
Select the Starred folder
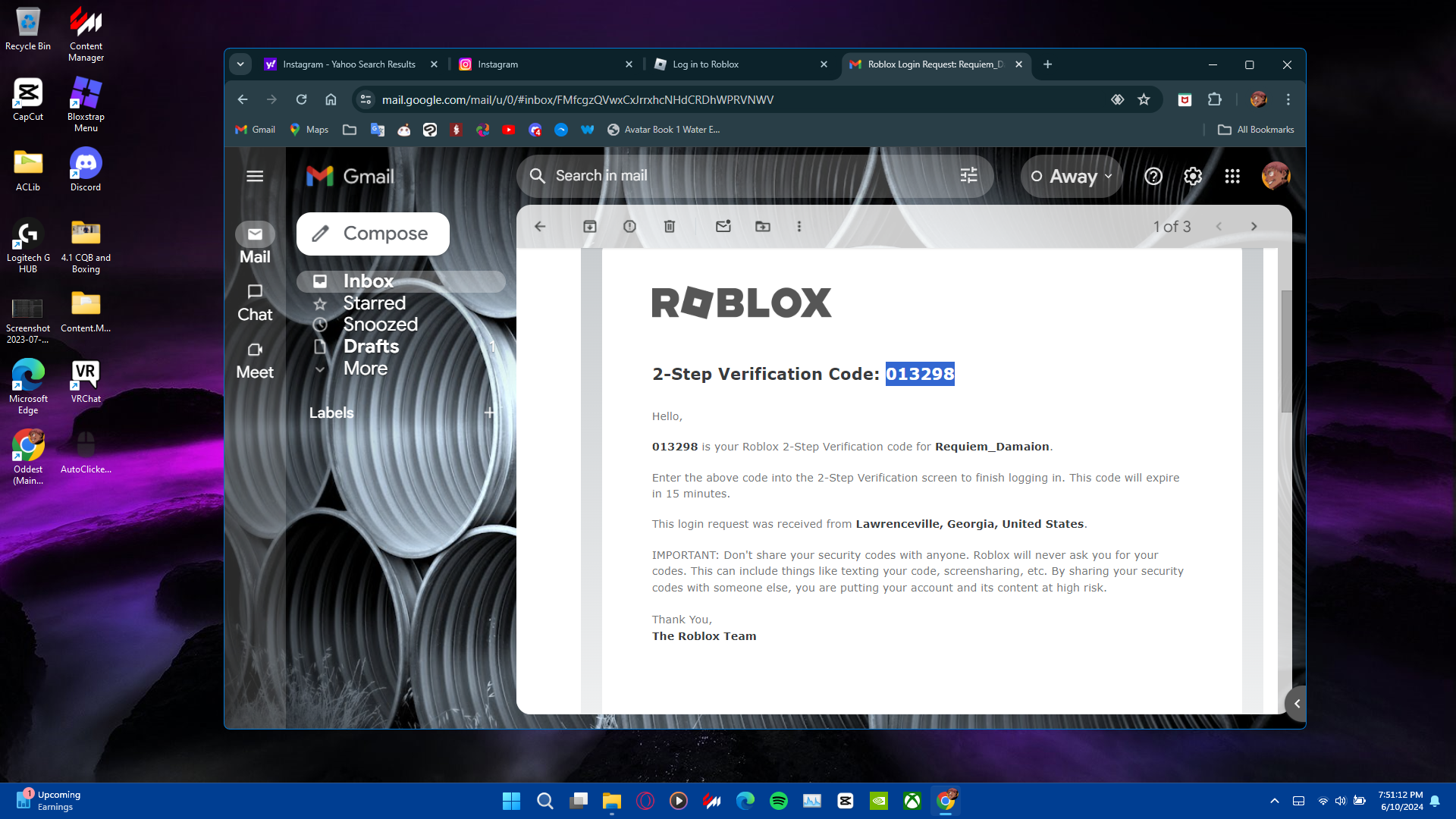(x=374, y=303)
